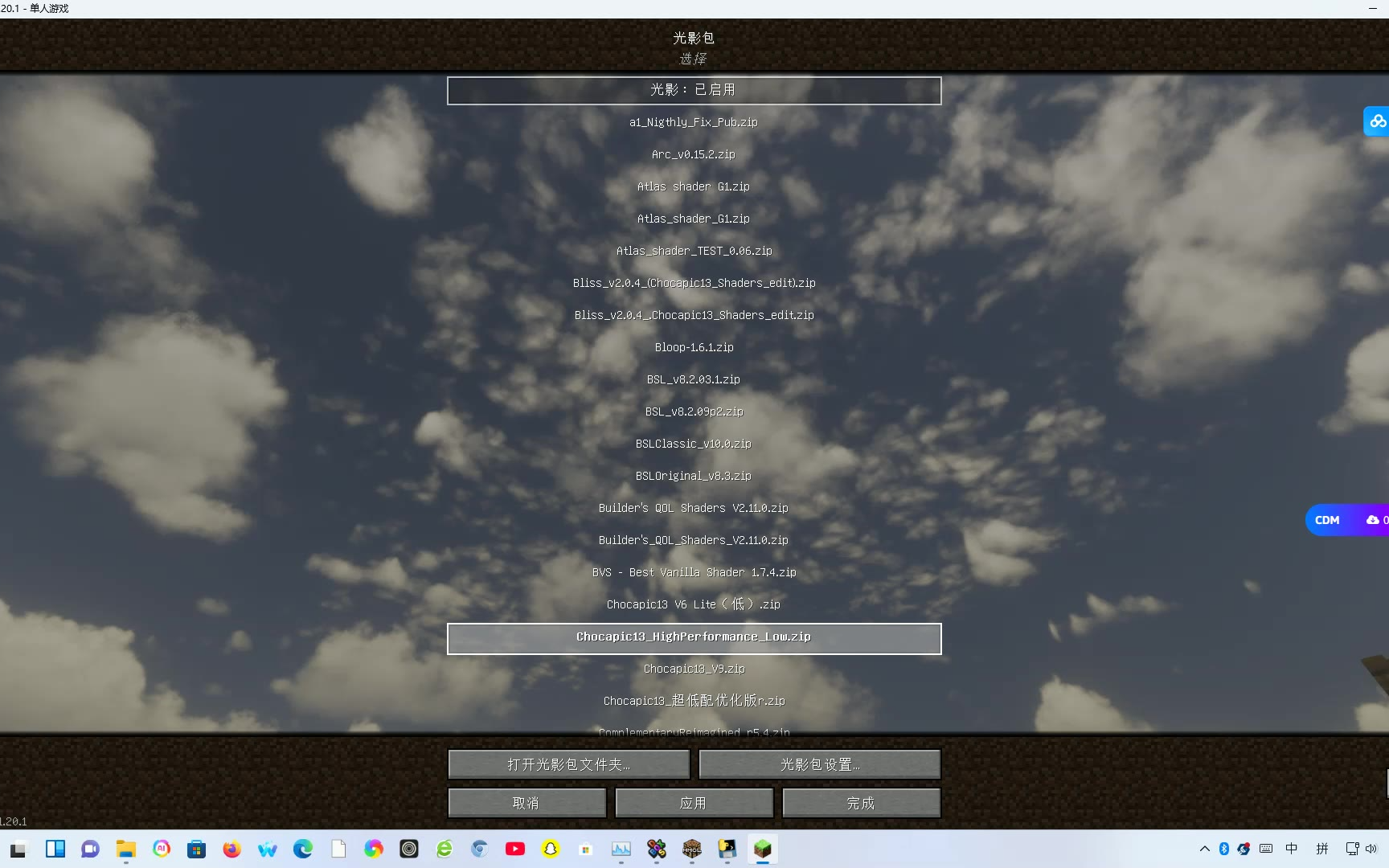Select BSL_v8.2.03.1.zip shader pack
Screen dimensions: 1389x868
pos(694,379)
